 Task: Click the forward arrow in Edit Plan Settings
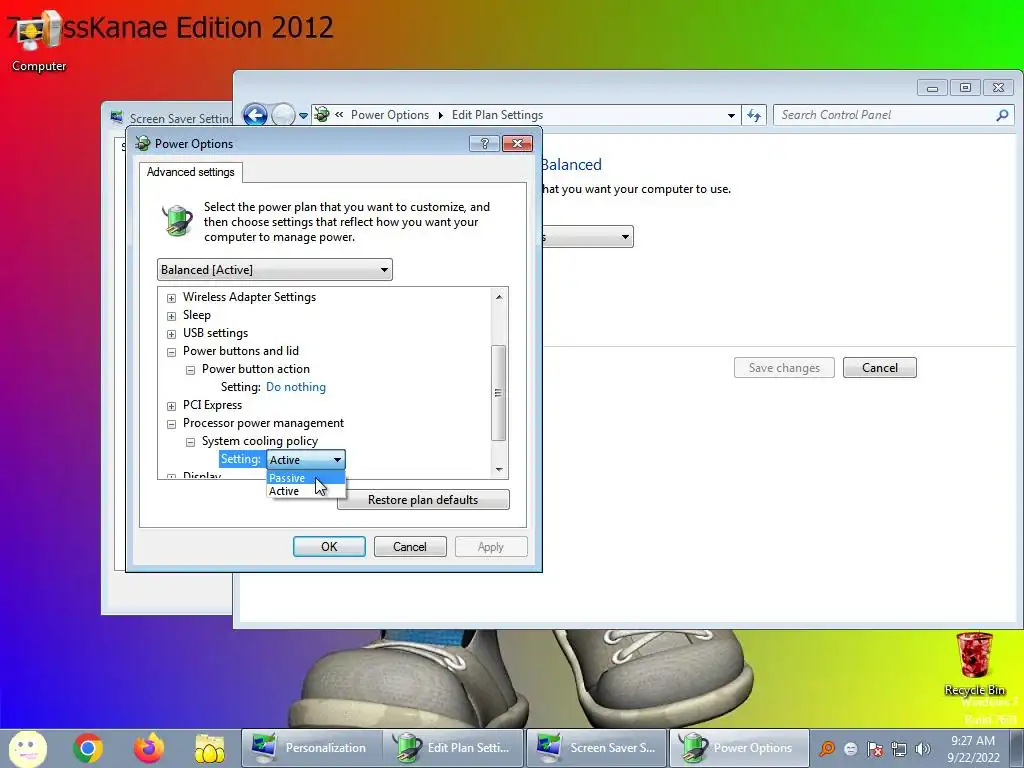pos(283,116)
